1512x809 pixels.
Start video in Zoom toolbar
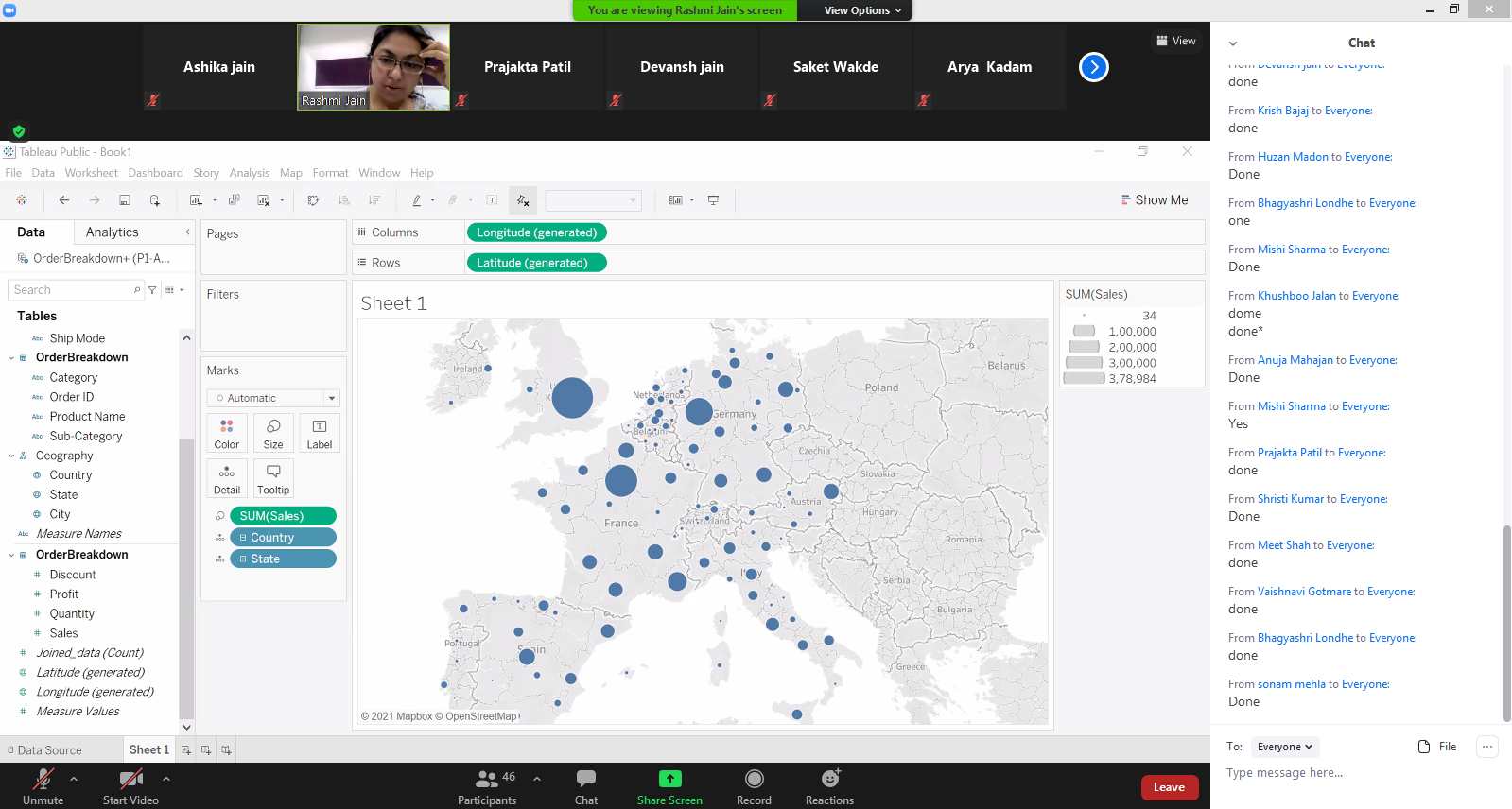click(130, 786)
